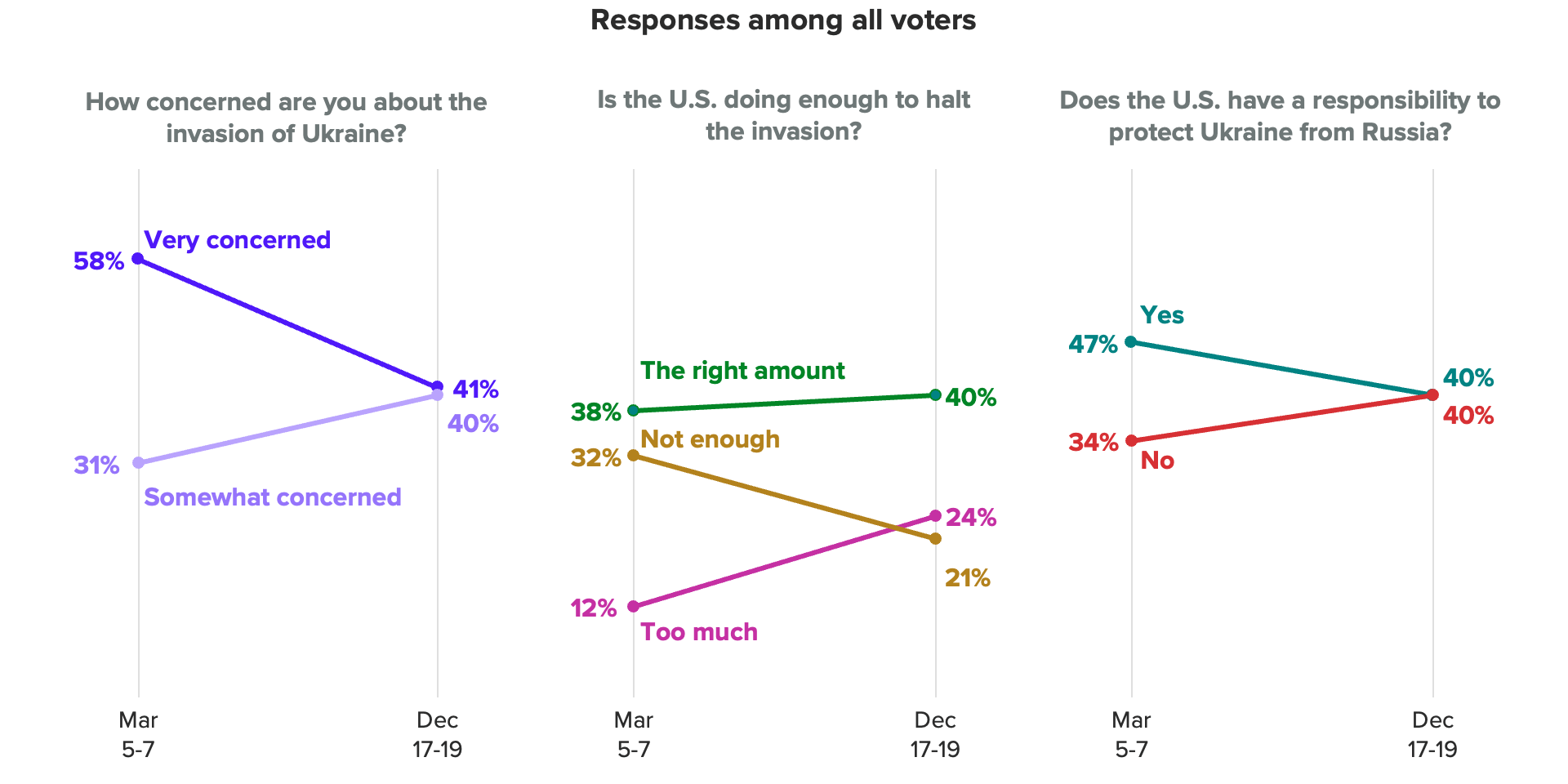
Task: Click the 31% Somewhat concerned data point
Action: tap(138, 462)
